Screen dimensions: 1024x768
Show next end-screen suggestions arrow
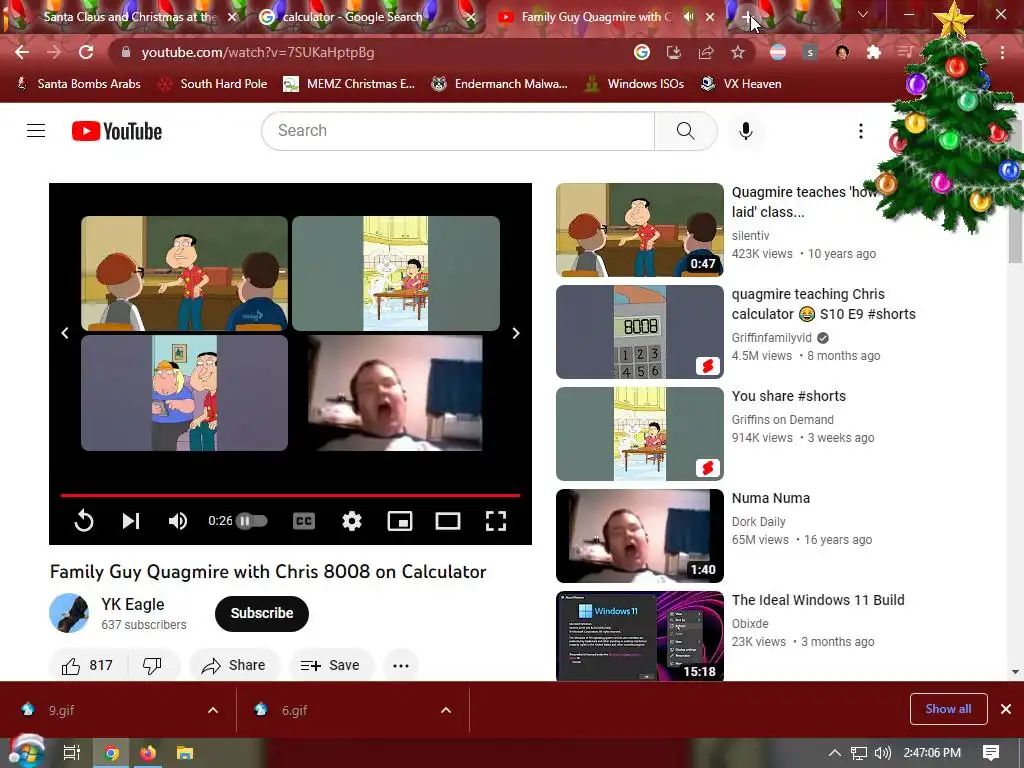(x=516, y=333)
